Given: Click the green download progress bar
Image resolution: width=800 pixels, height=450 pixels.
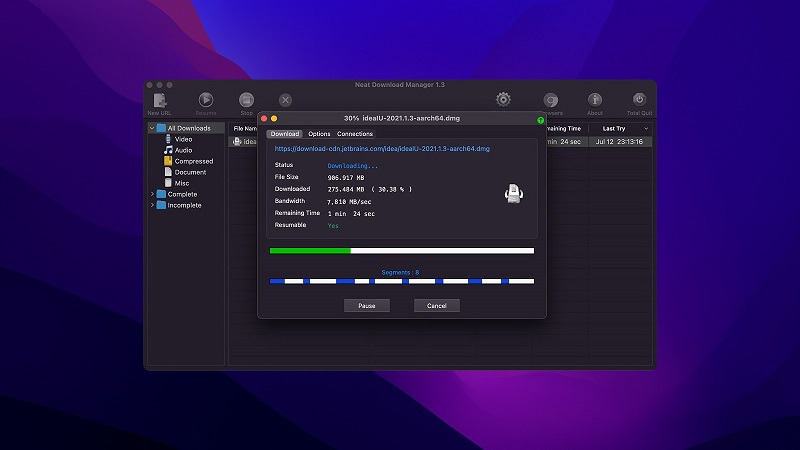Looking at the screenshot, I should point(402,251).
